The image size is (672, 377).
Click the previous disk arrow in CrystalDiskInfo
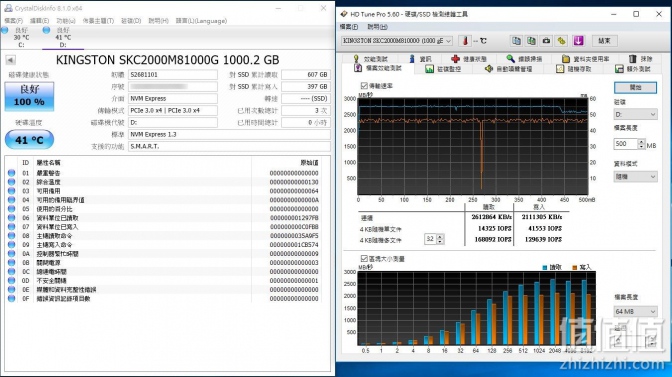pos(11,60)
